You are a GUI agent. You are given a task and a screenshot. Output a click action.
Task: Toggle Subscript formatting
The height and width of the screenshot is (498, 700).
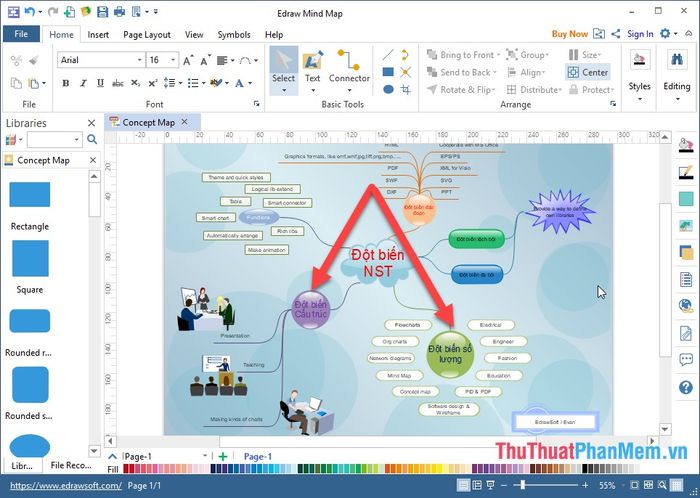(136, 83)
